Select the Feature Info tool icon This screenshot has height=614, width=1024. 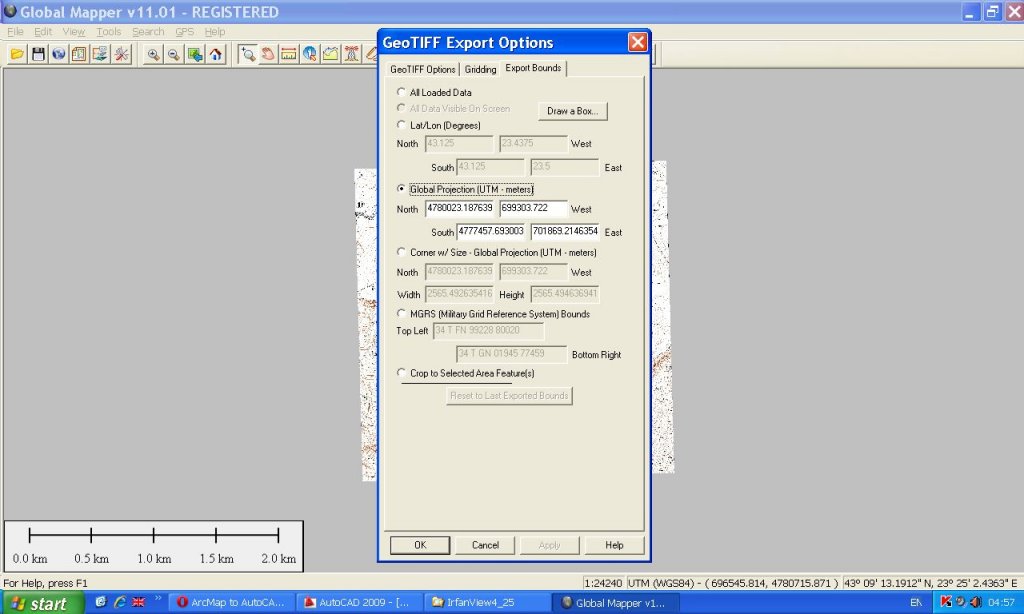tap(310, 54)
